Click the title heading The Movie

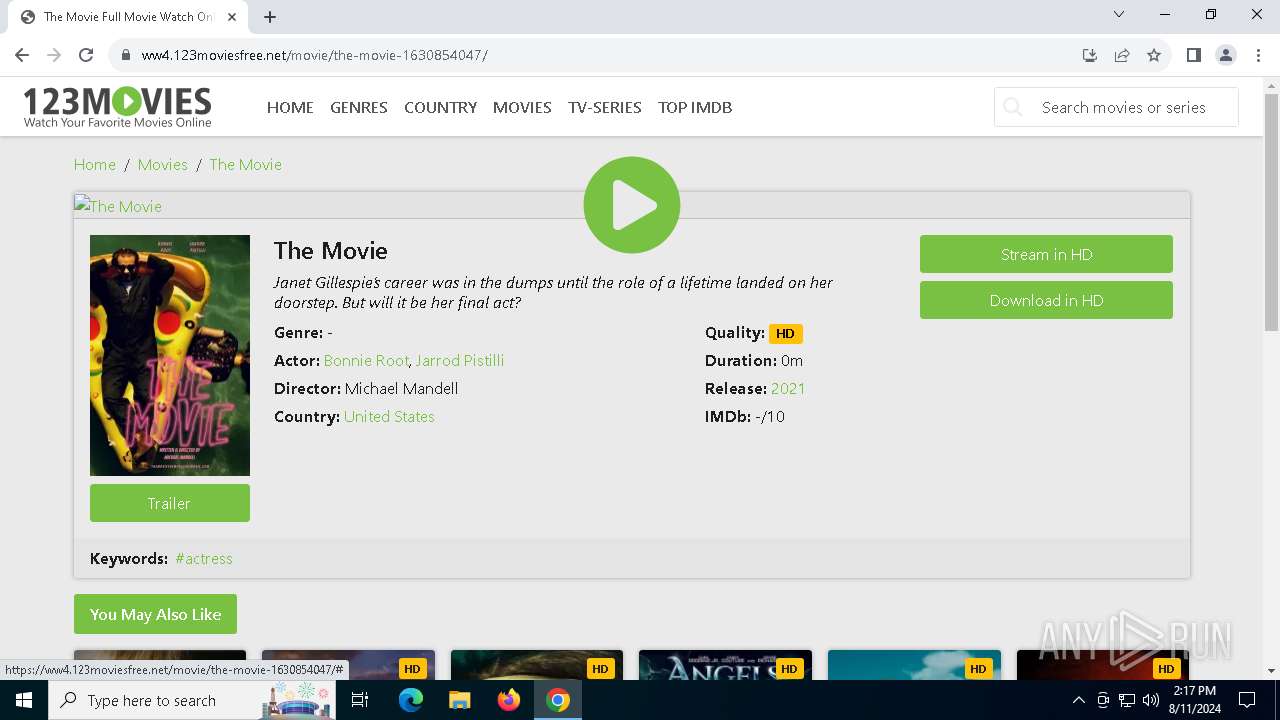click(x=331, y=251)
